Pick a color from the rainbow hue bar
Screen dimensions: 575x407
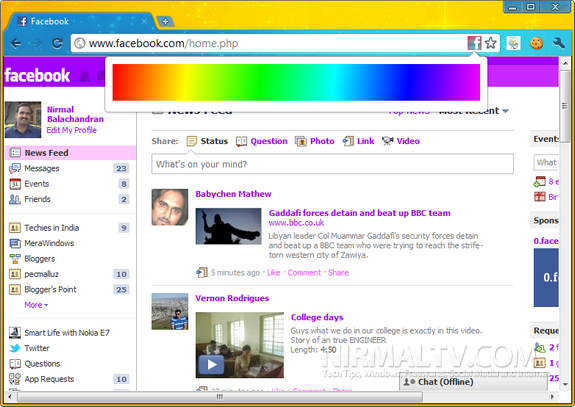(296, 82)
